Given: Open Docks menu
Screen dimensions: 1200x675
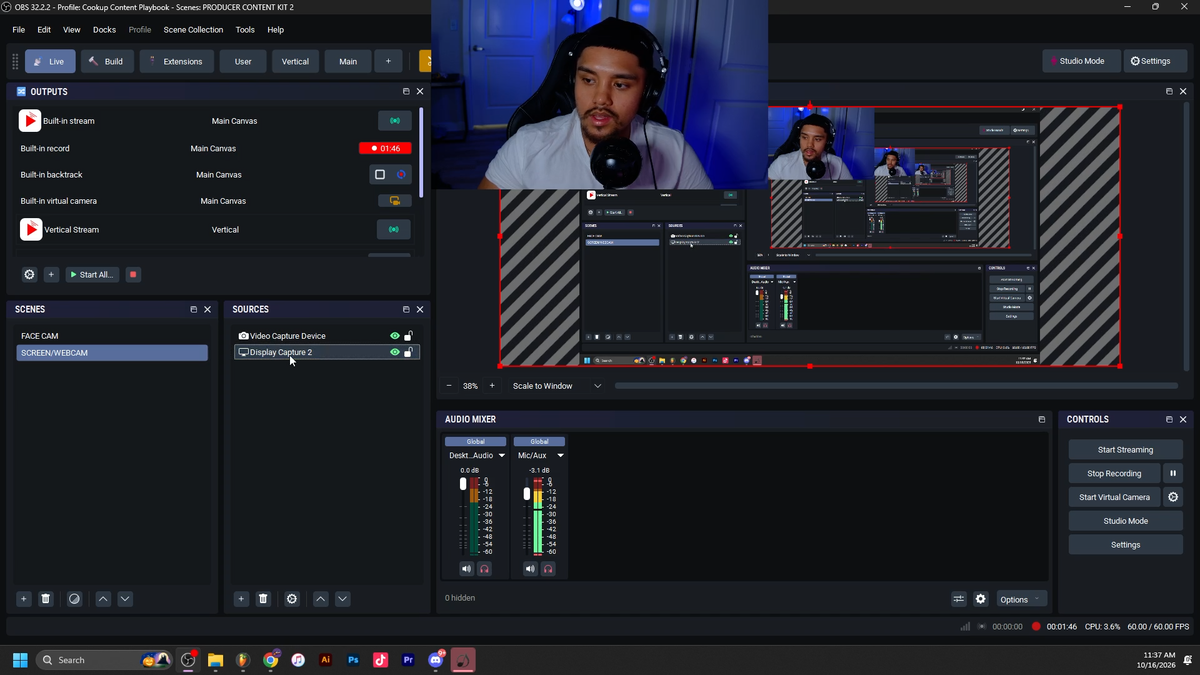Looking at the screenshot, I should [x=104, y=30].
